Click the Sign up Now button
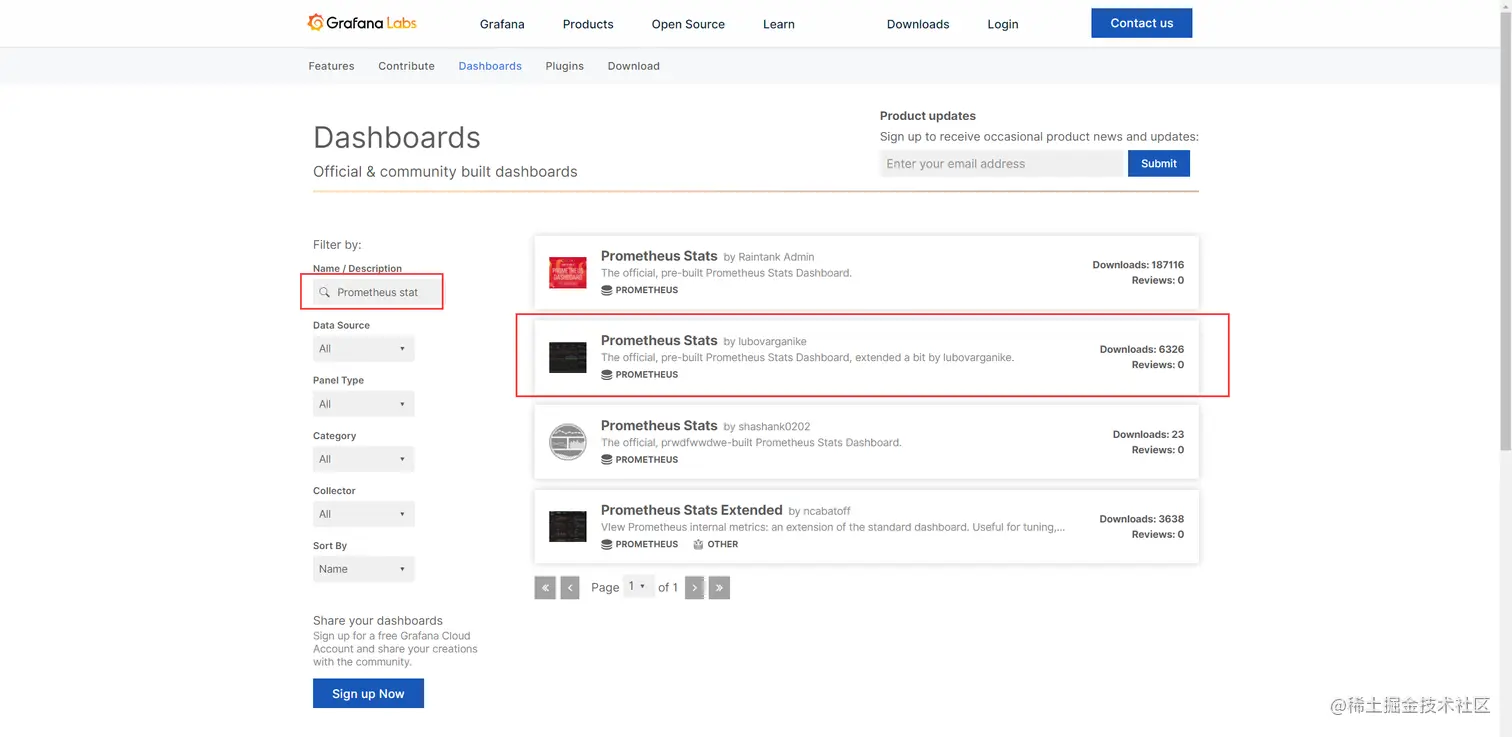Image resolution: width=1512 pixels, height=737 pixels. (368, 693)
